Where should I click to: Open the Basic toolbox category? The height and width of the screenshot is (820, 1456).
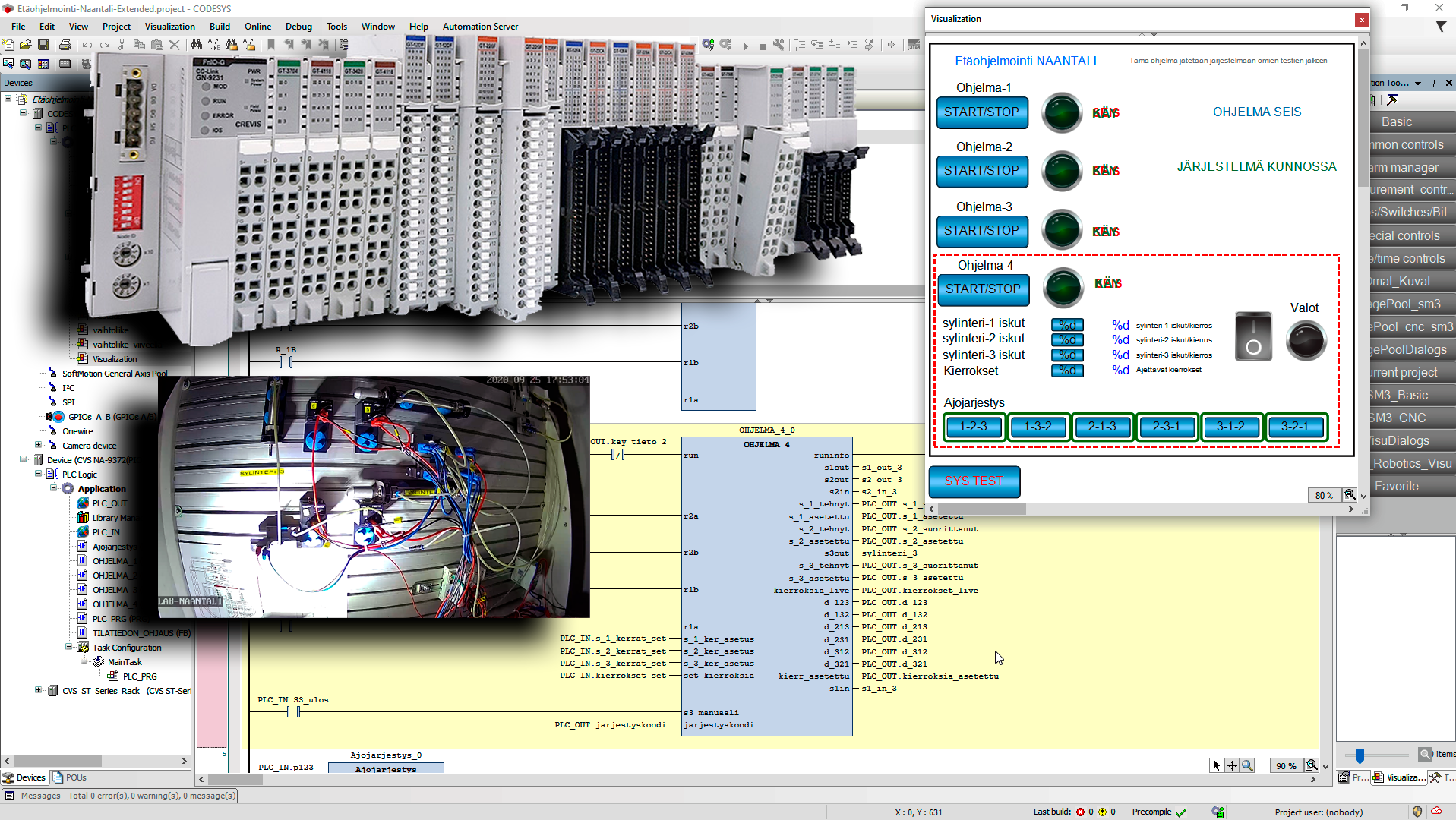[x=1413, y=121]
